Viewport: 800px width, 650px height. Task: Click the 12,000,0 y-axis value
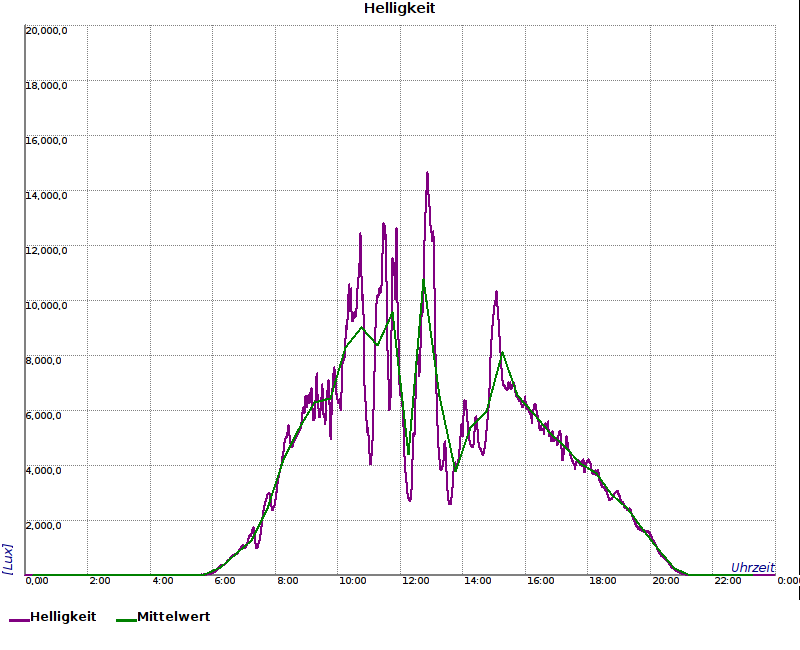[x=46, y=251]
